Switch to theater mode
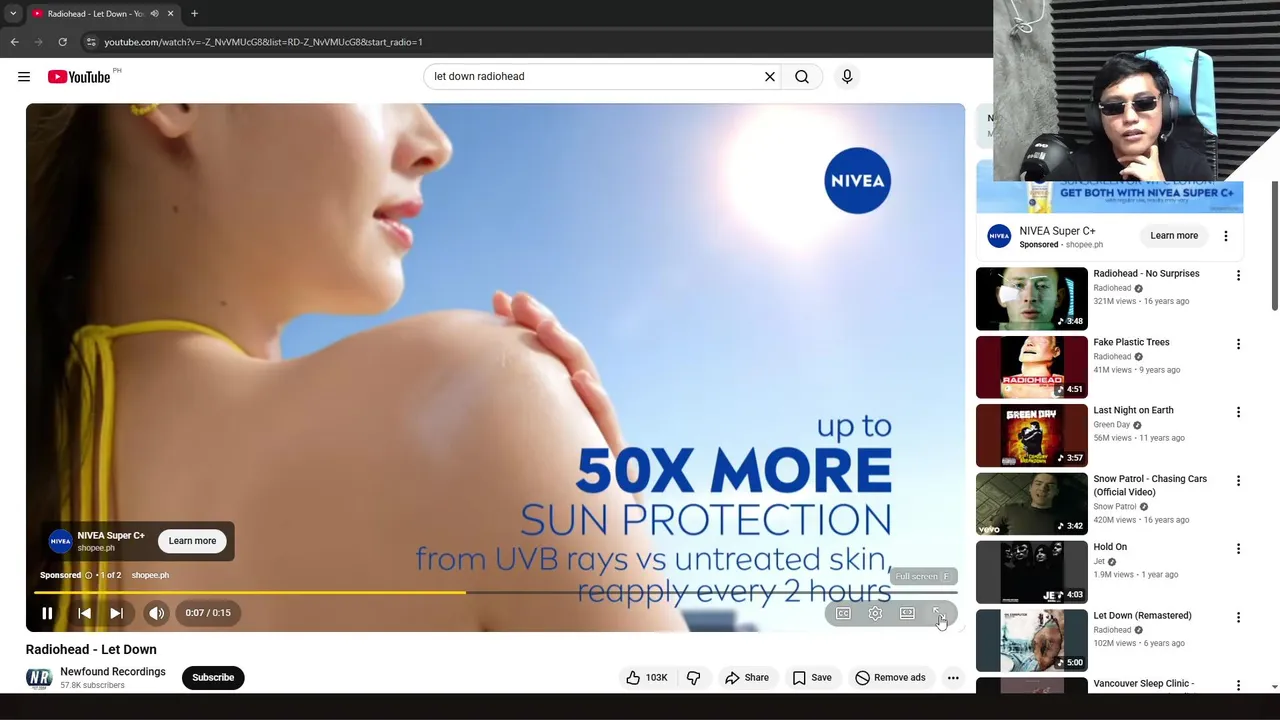The height and width of the screenshot is (720, 1280). point(907,614)
